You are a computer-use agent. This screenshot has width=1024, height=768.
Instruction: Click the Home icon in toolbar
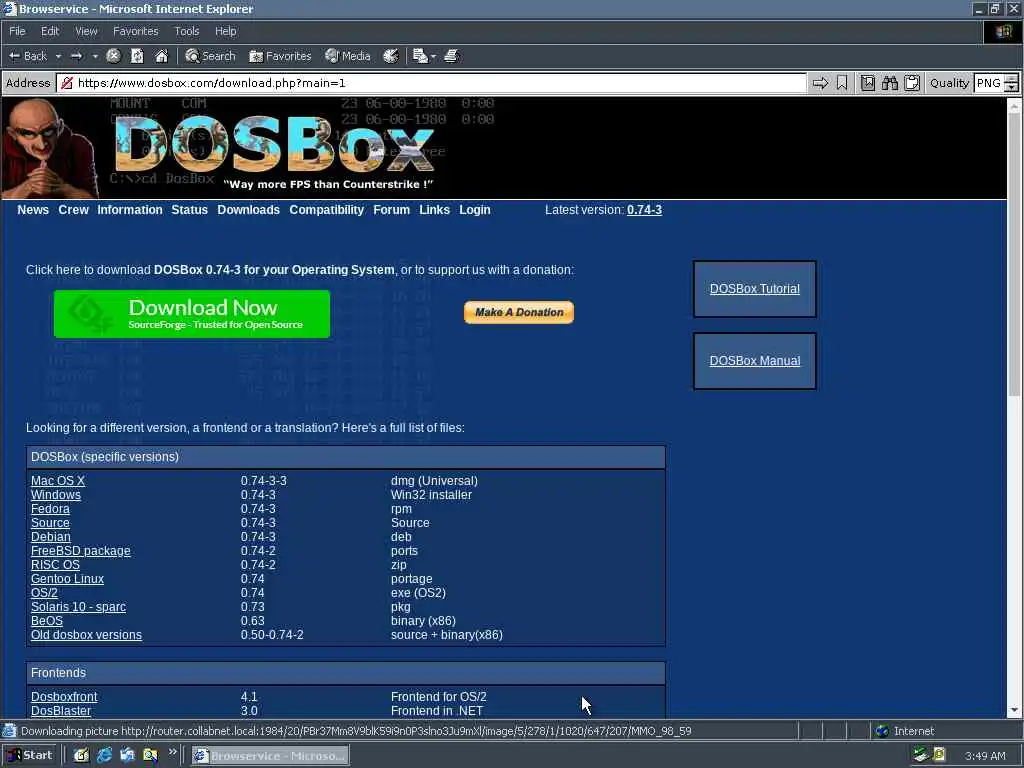tap(161, 56)
